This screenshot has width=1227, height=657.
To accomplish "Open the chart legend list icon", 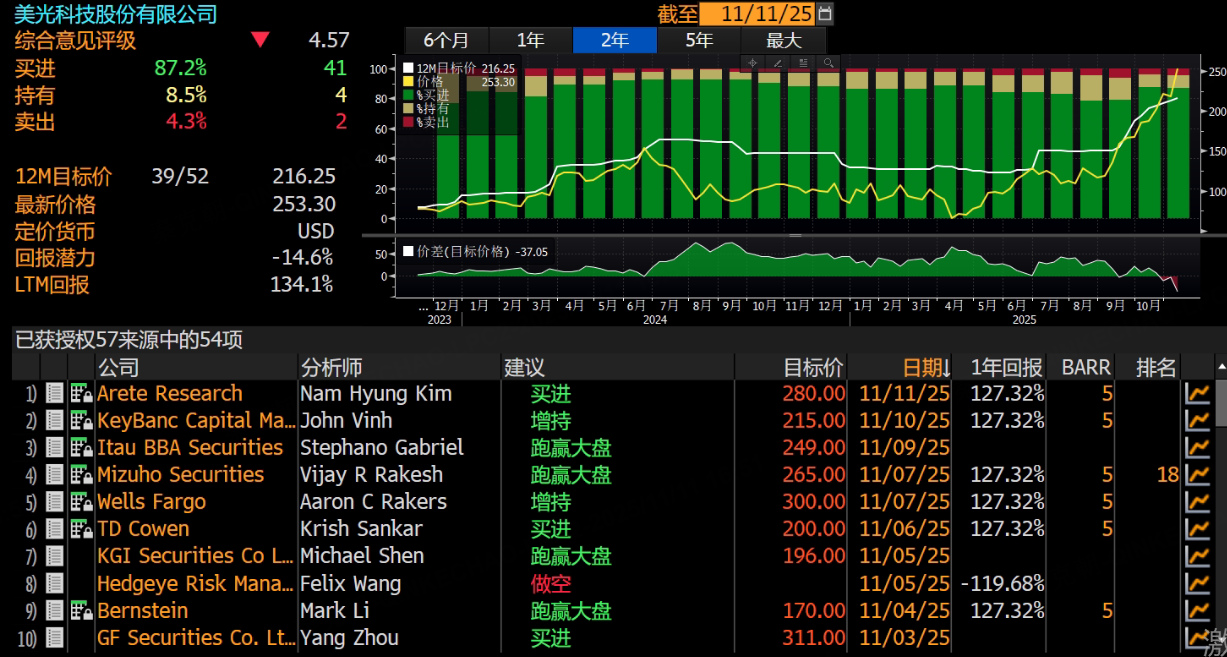I will coord(803,62).
